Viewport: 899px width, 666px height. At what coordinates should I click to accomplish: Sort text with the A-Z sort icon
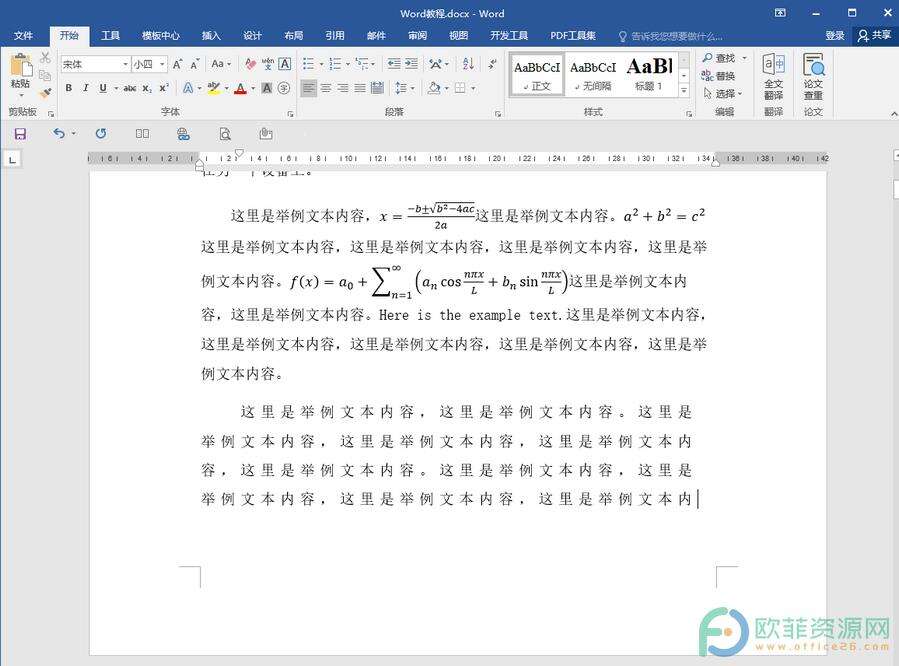(x=468, y=64)
